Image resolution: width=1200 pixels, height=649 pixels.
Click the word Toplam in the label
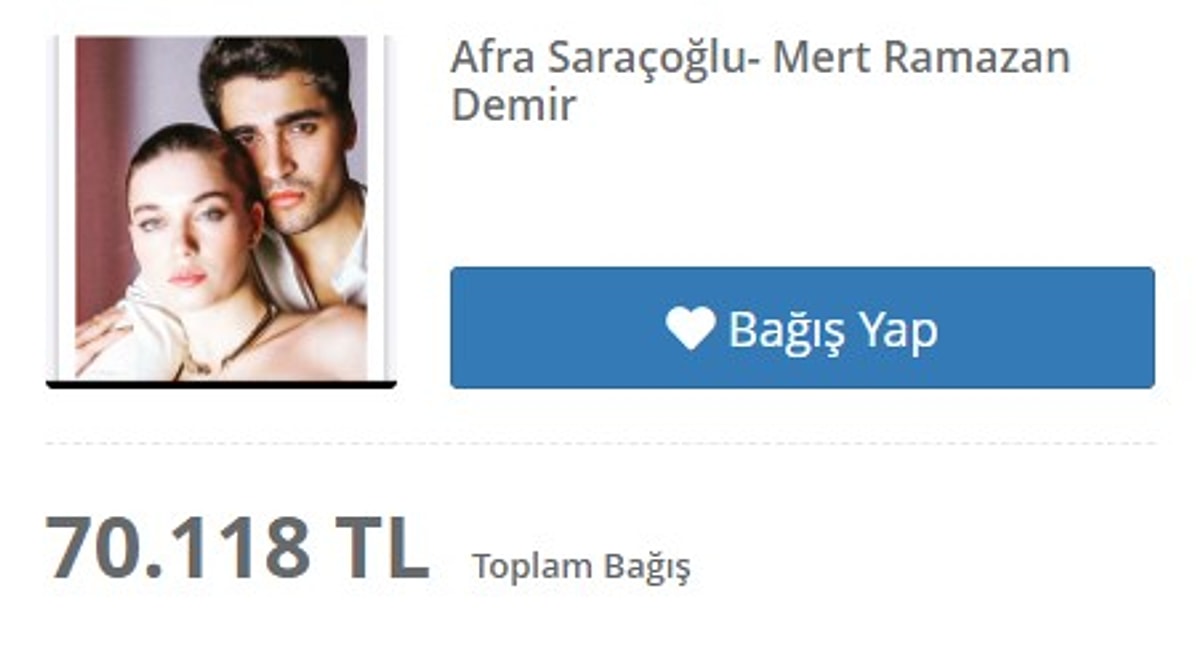532,566
